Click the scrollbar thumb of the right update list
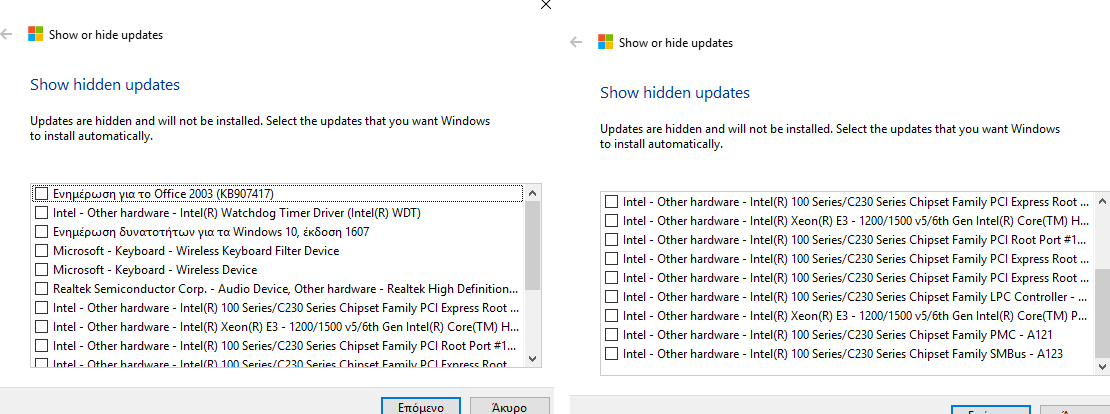The height and width of the screenshot is (414, 1110). click(x=1103, y=314)
